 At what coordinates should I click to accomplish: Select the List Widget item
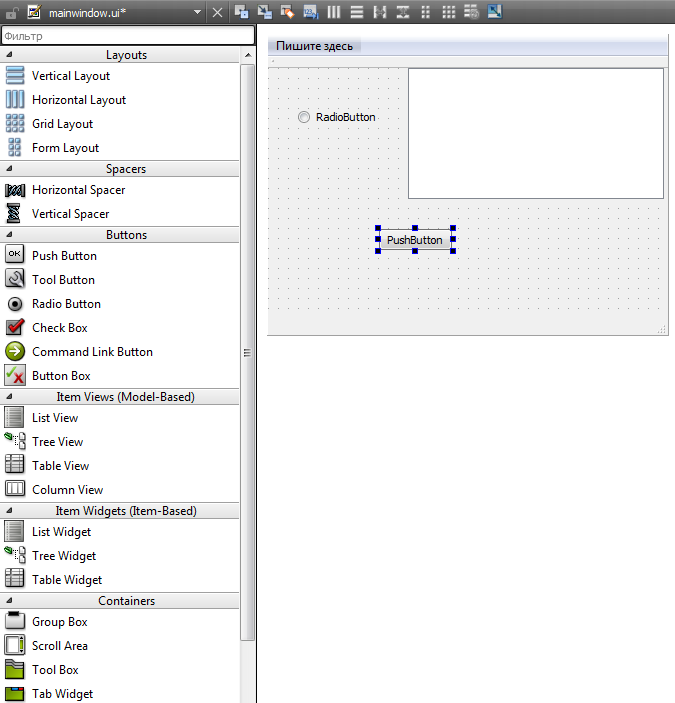click(120, 531)
